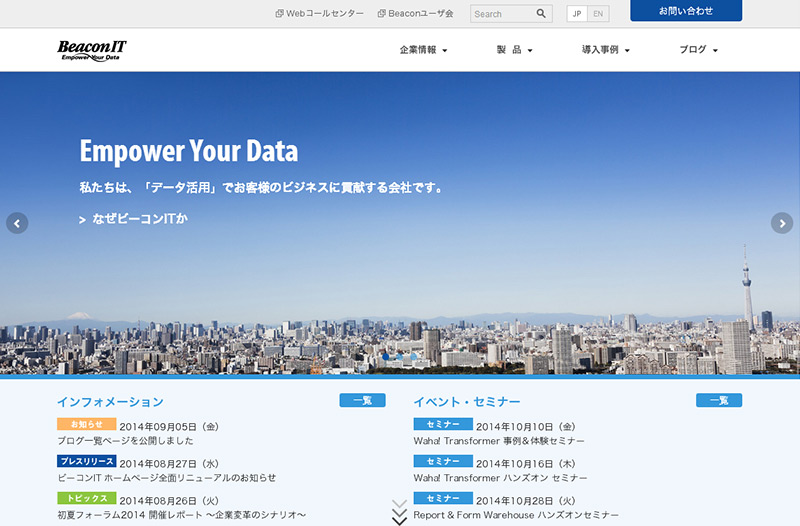The height and width of the screenshot is (526, 800).
Task: Go to next hero slide arrow
Action: point(782,223)
